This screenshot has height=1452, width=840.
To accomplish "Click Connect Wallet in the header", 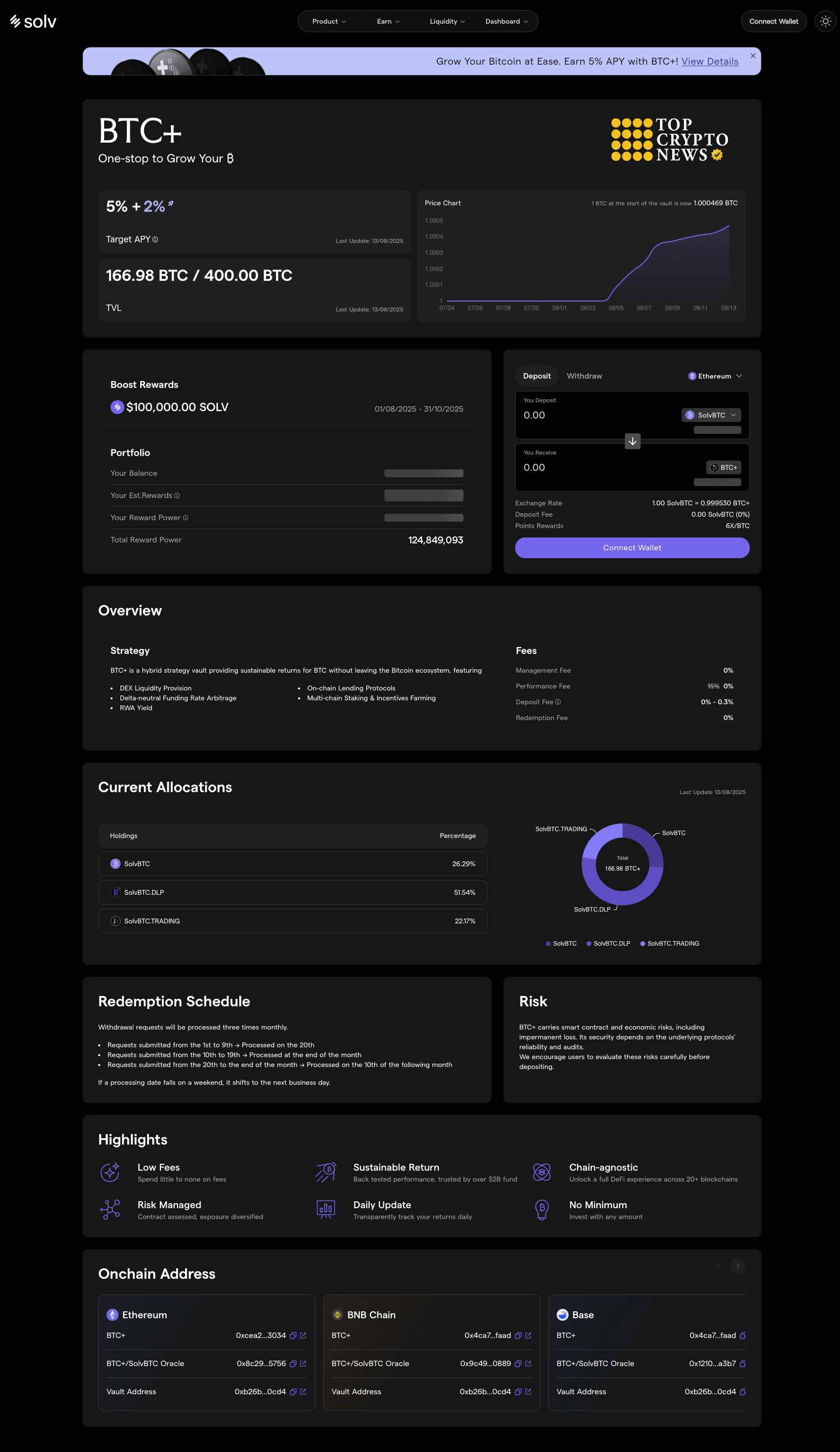I will [x=773, y=21].
